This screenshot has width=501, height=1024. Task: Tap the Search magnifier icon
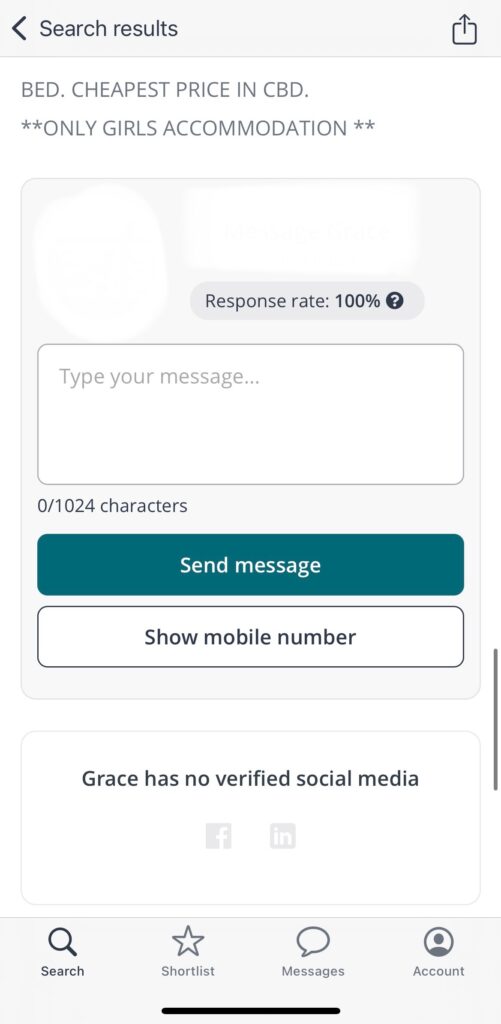pyautogui.click(x=63, y=941)
